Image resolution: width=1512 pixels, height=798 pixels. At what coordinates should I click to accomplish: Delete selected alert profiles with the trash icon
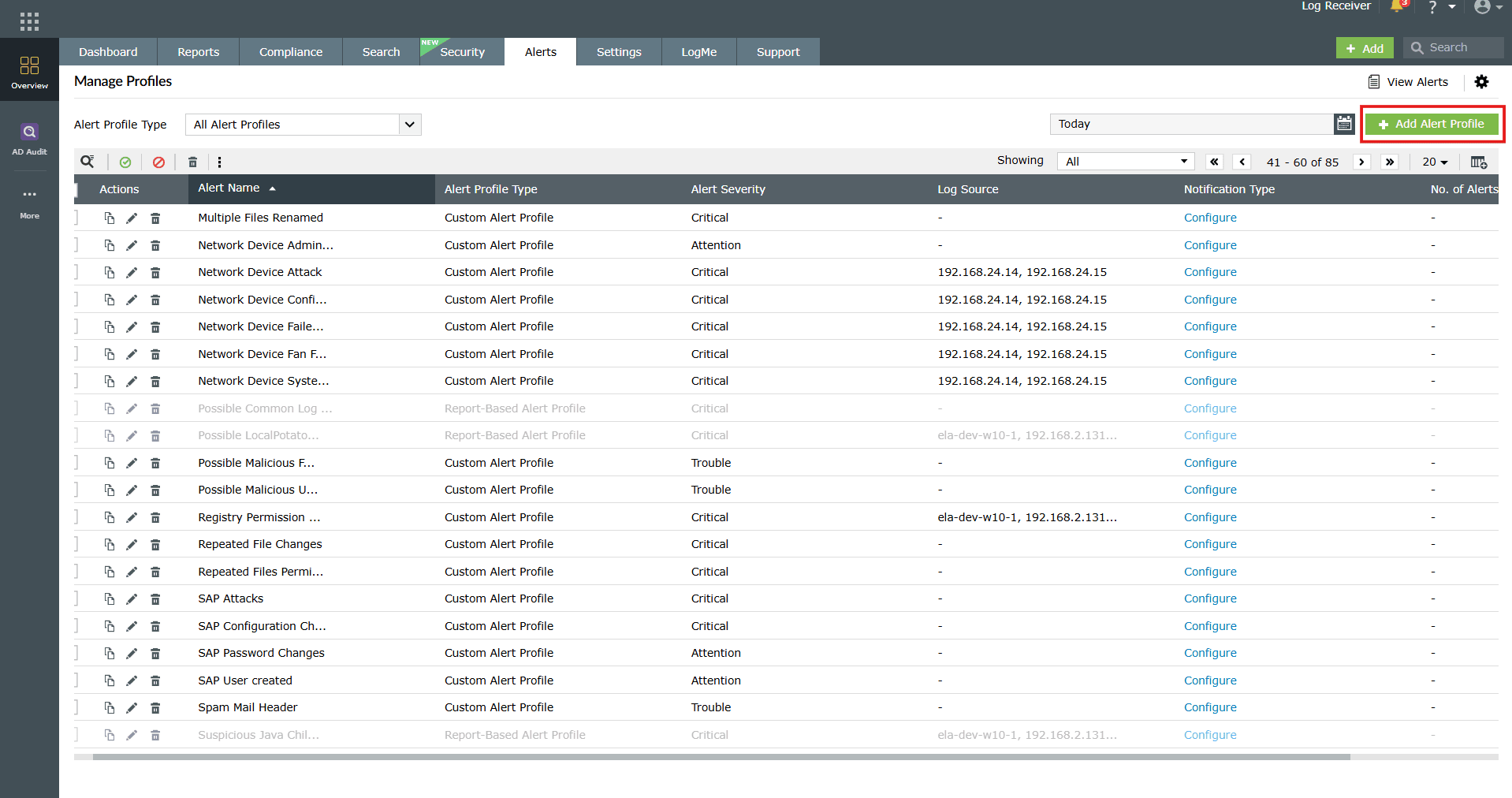click(192, 162)
